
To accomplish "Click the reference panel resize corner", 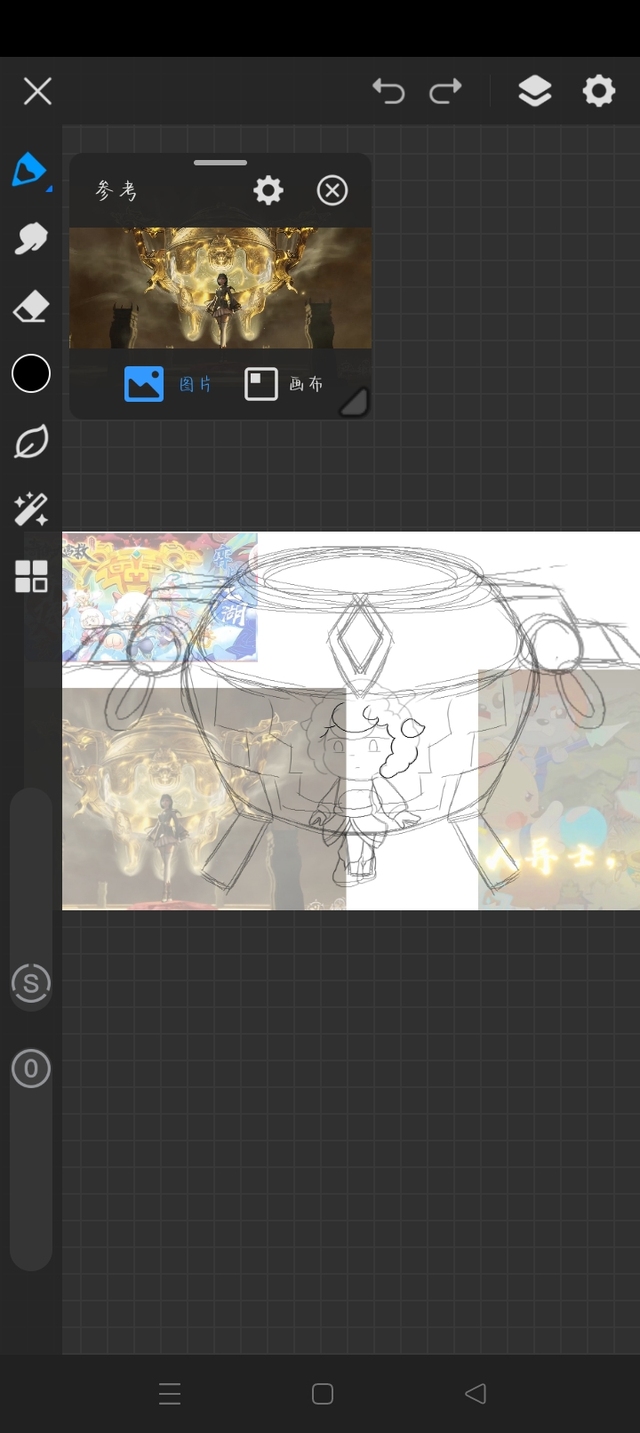I will pyautogui.click(x=354, y=402).
